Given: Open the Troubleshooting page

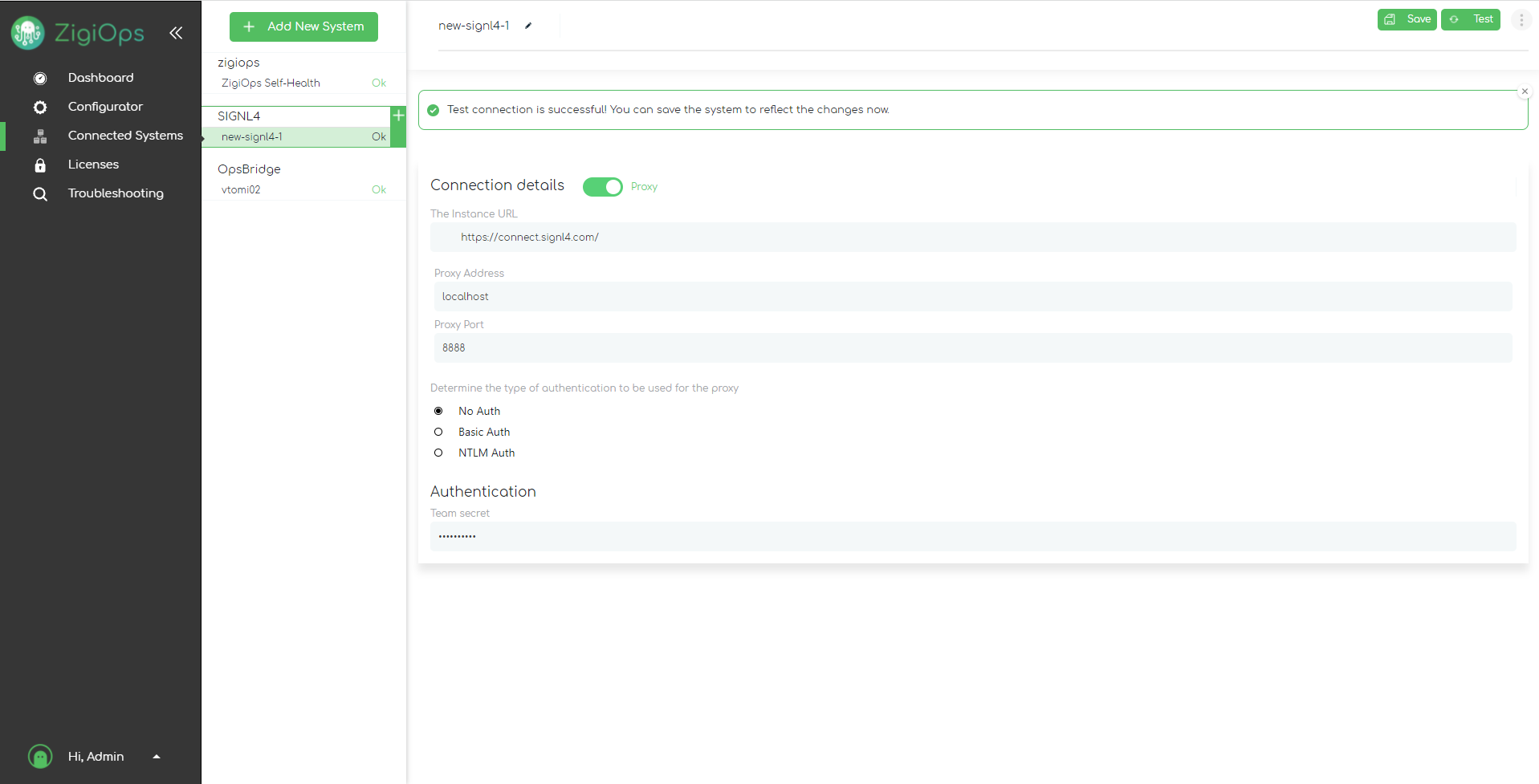Looking at the screenshot, I should (116, 193).
